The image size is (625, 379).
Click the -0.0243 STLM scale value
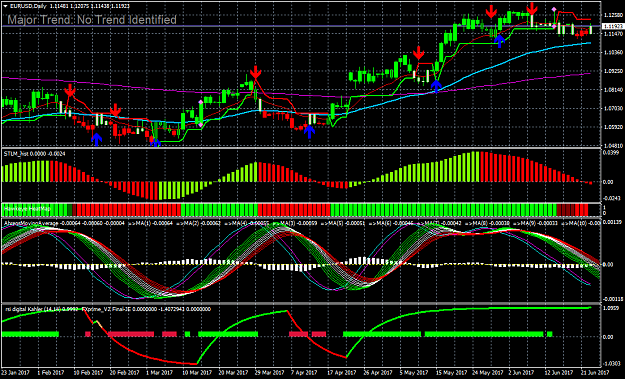tap(610, 198)
